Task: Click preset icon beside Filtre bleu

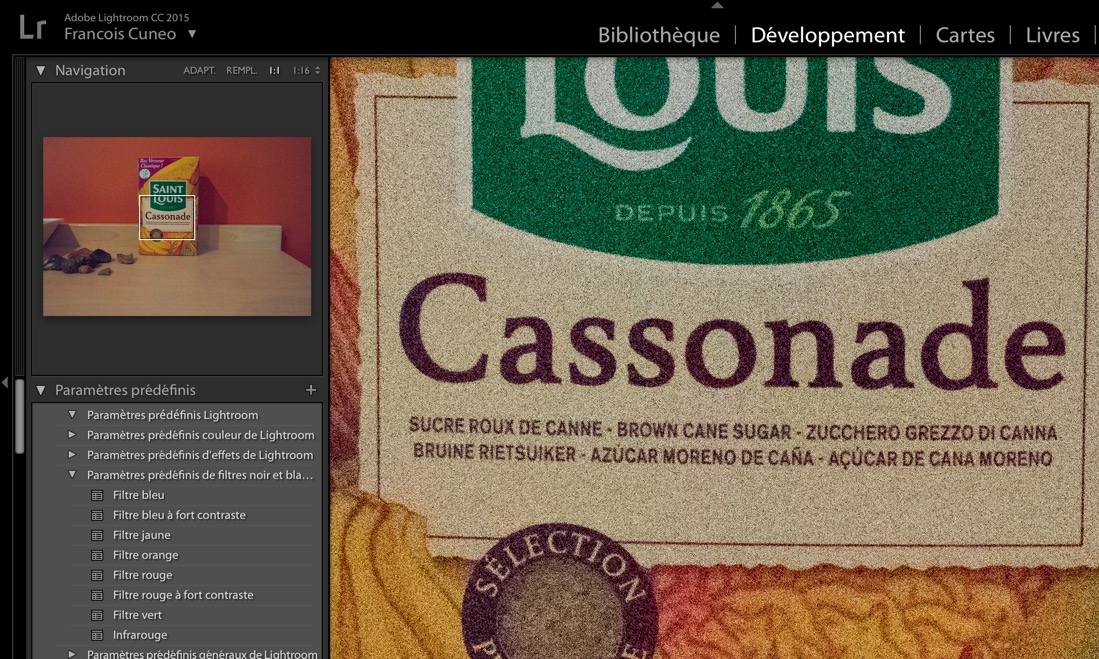Action: tap(97, 495)
